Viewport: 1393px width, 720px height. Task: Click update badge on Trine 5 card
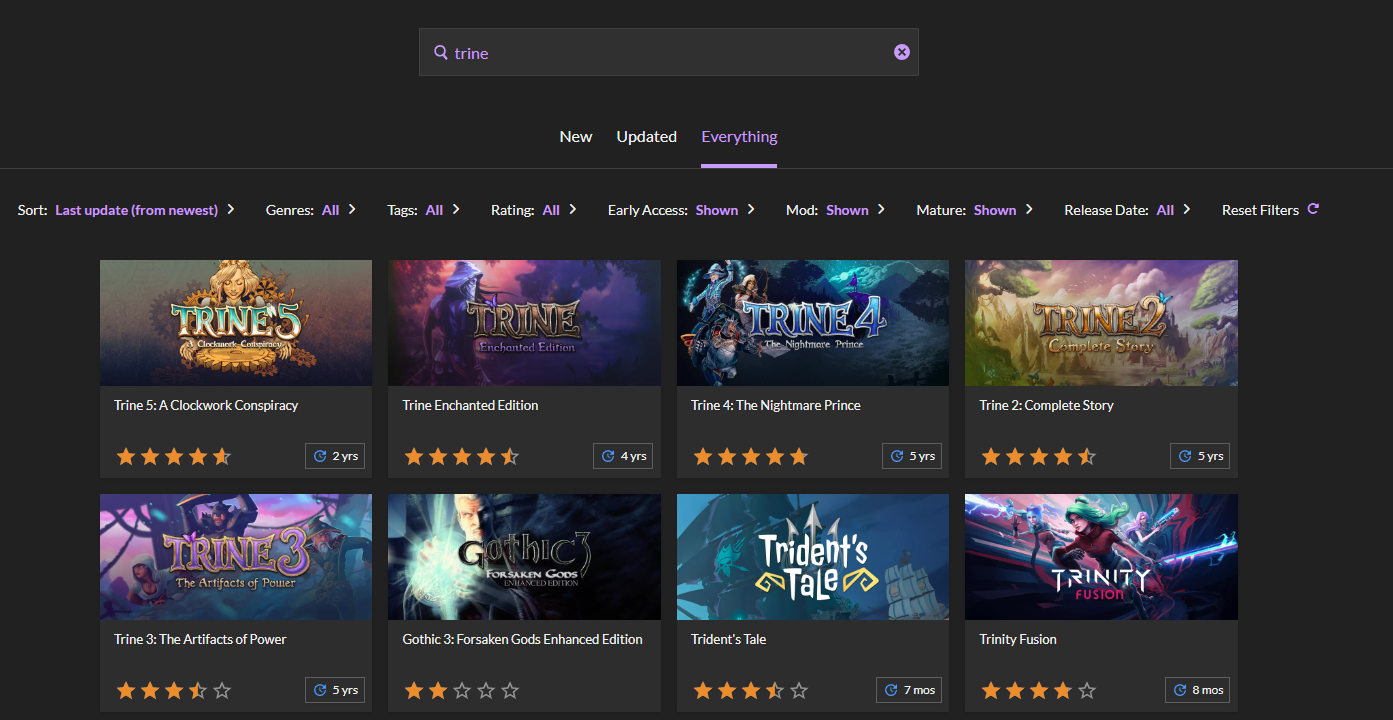point(335,456)
